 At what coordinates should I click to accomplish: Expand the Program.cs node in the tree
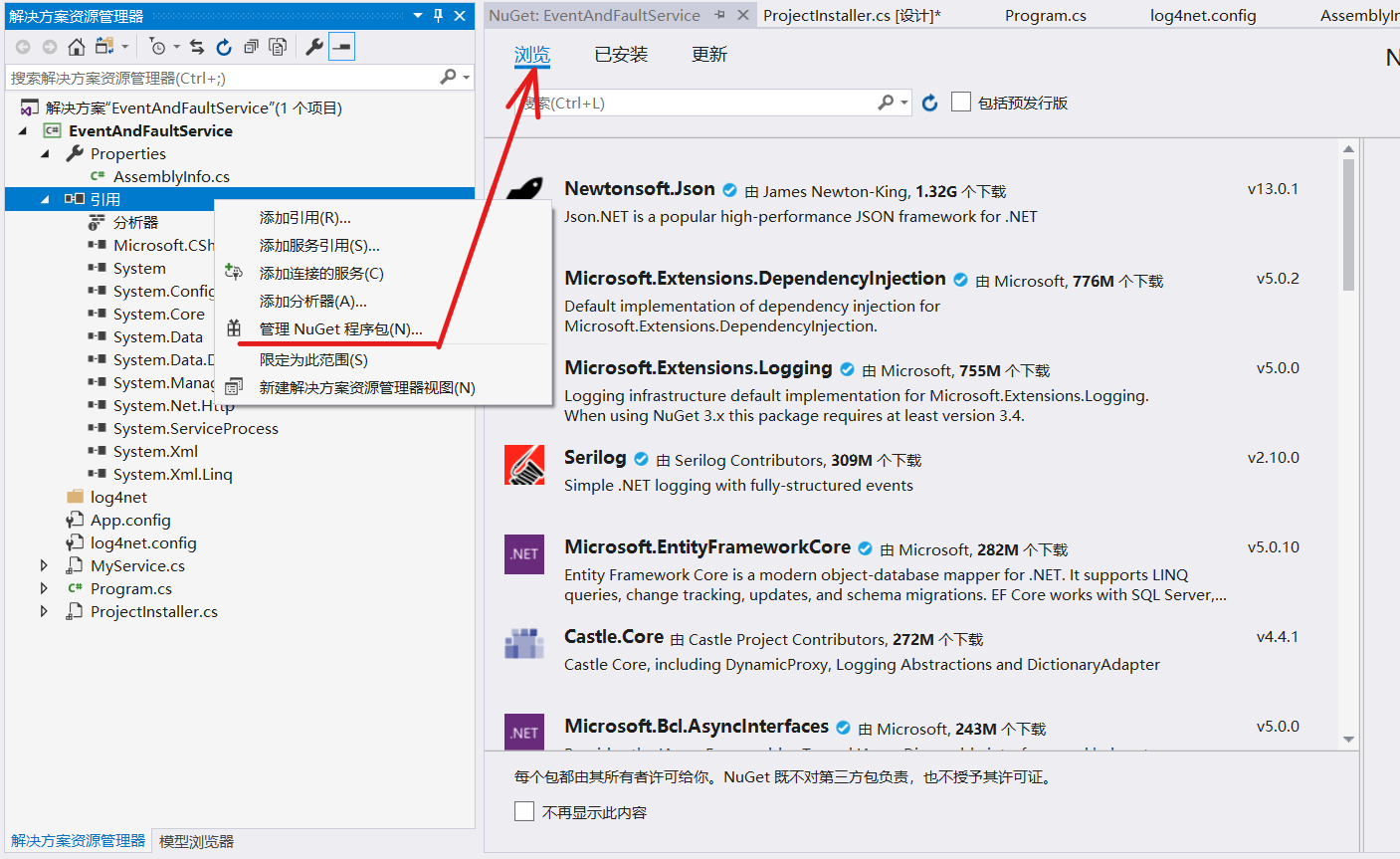[x=44, y=588]
